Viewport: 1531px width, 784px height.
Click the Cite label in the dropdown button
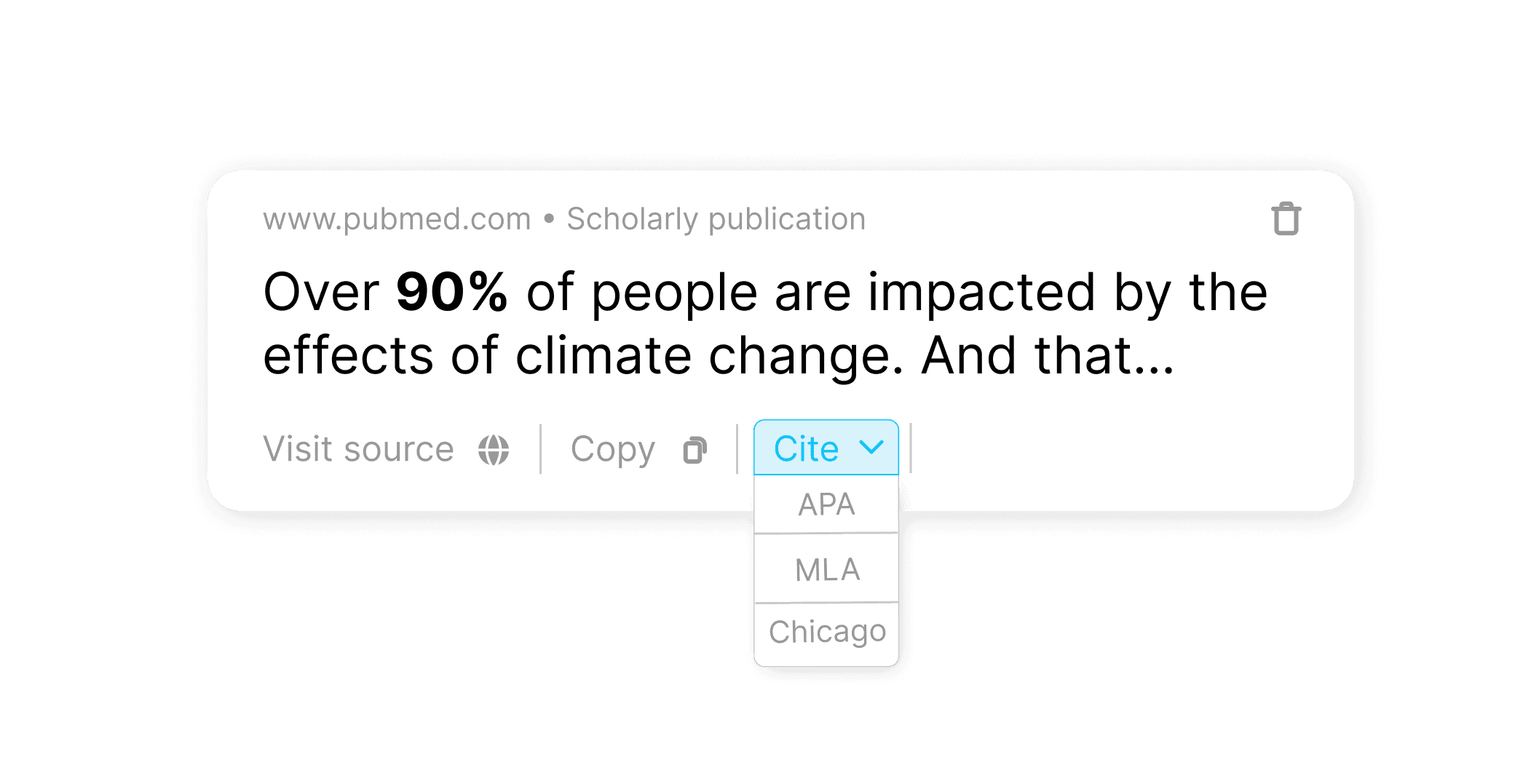pos(806,448)
